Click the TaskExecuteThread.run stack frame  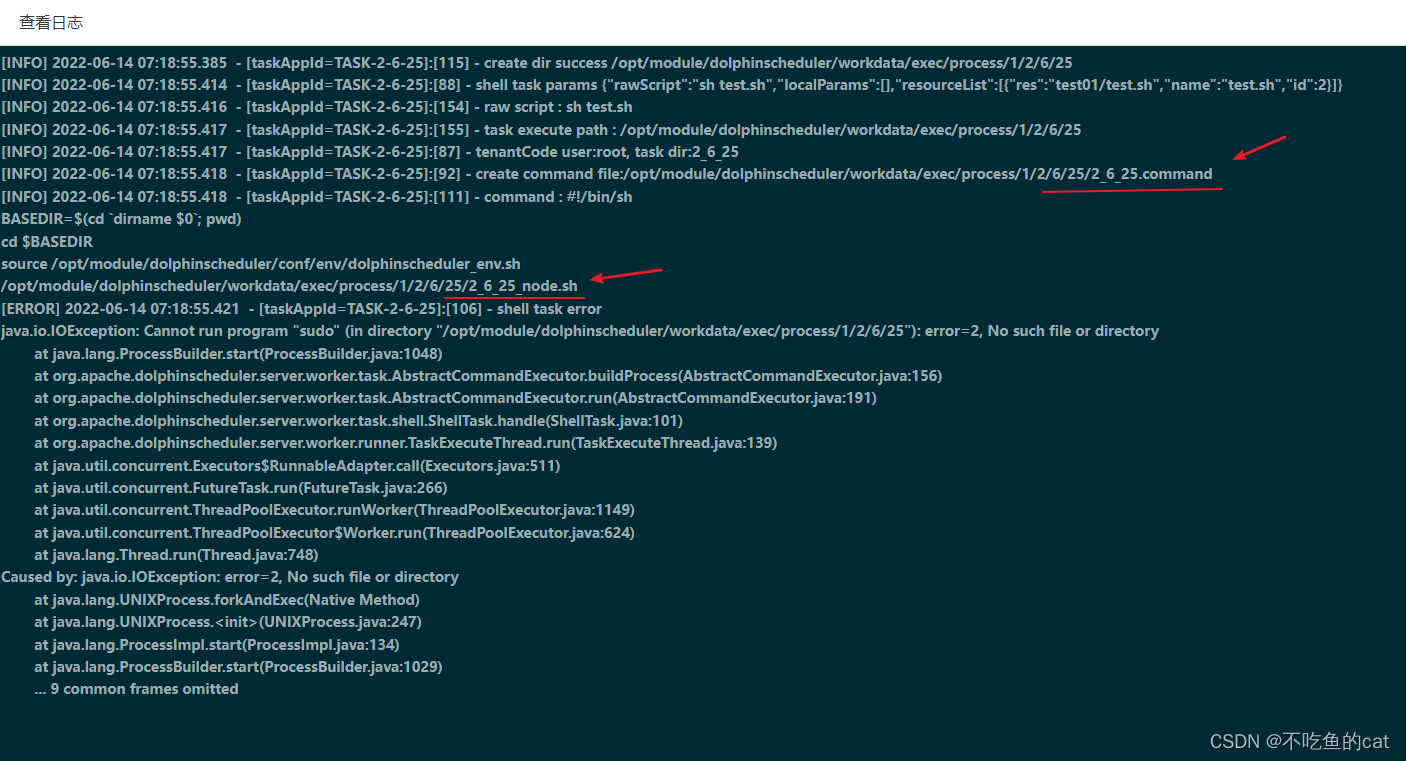[x=405, y=443]
